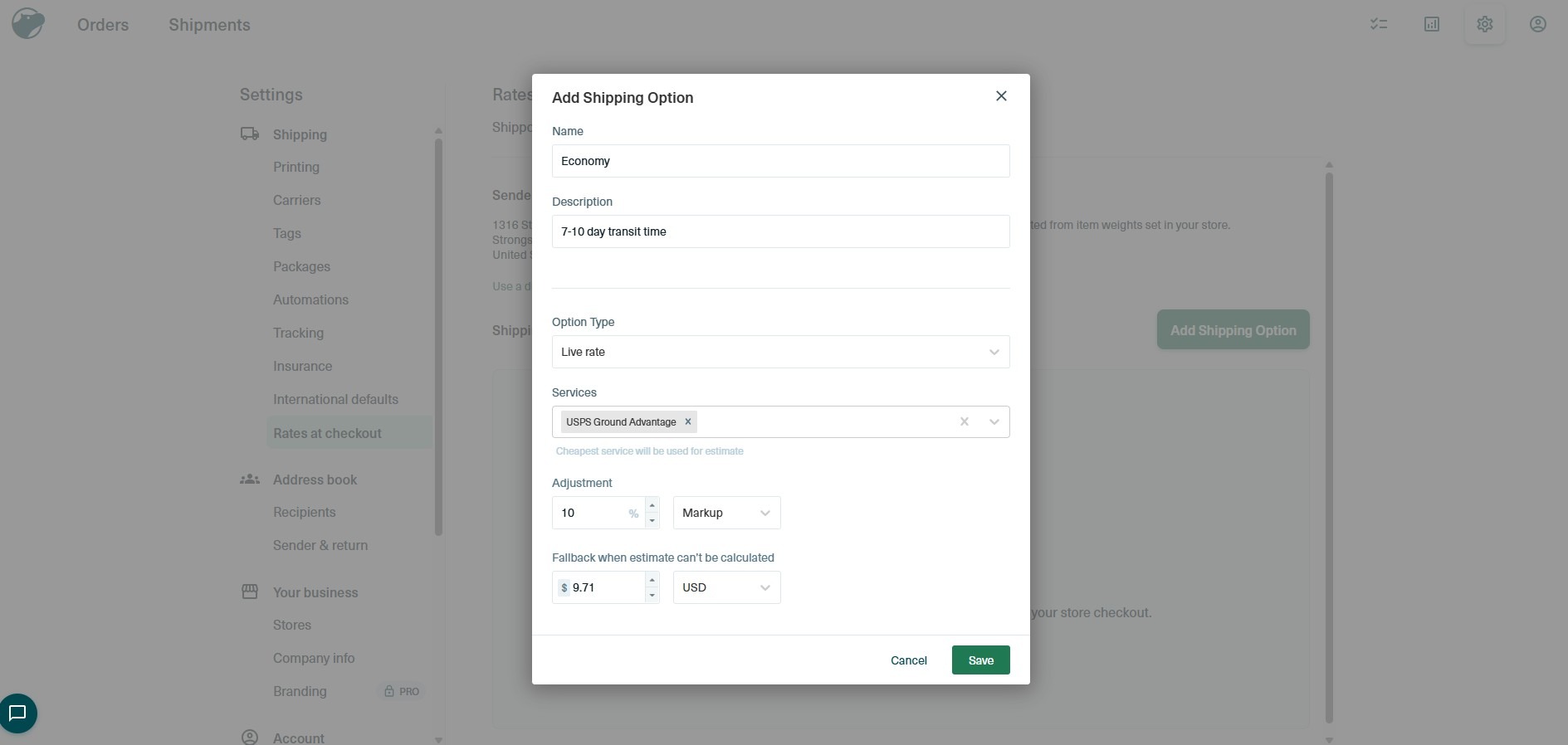Screen dimensions: 1568x745
Task: Open Tracking settings
Action: [298, 333]
